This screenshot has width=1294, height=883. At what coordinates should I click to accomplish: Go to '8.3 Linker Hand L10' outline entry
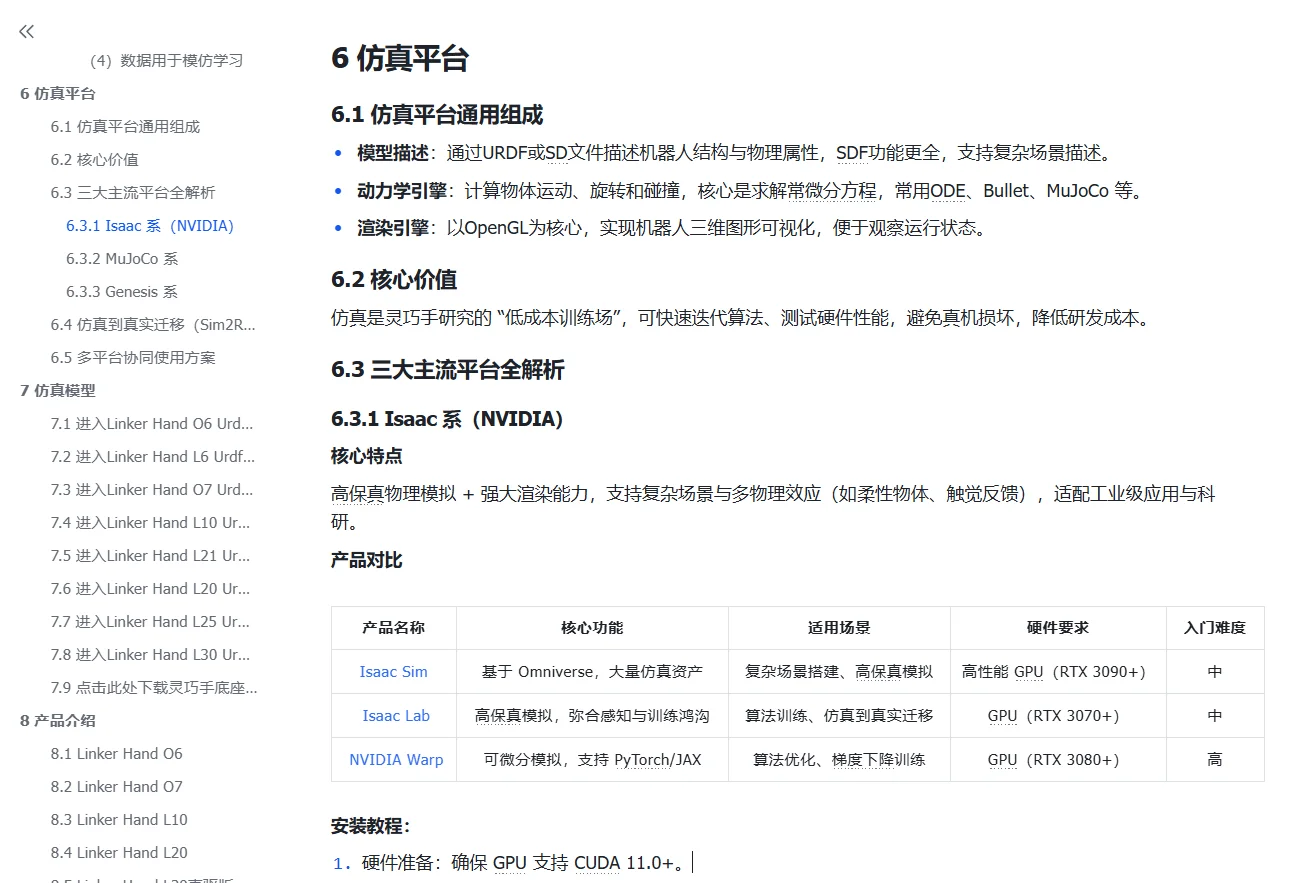click(x=119, y=819)
